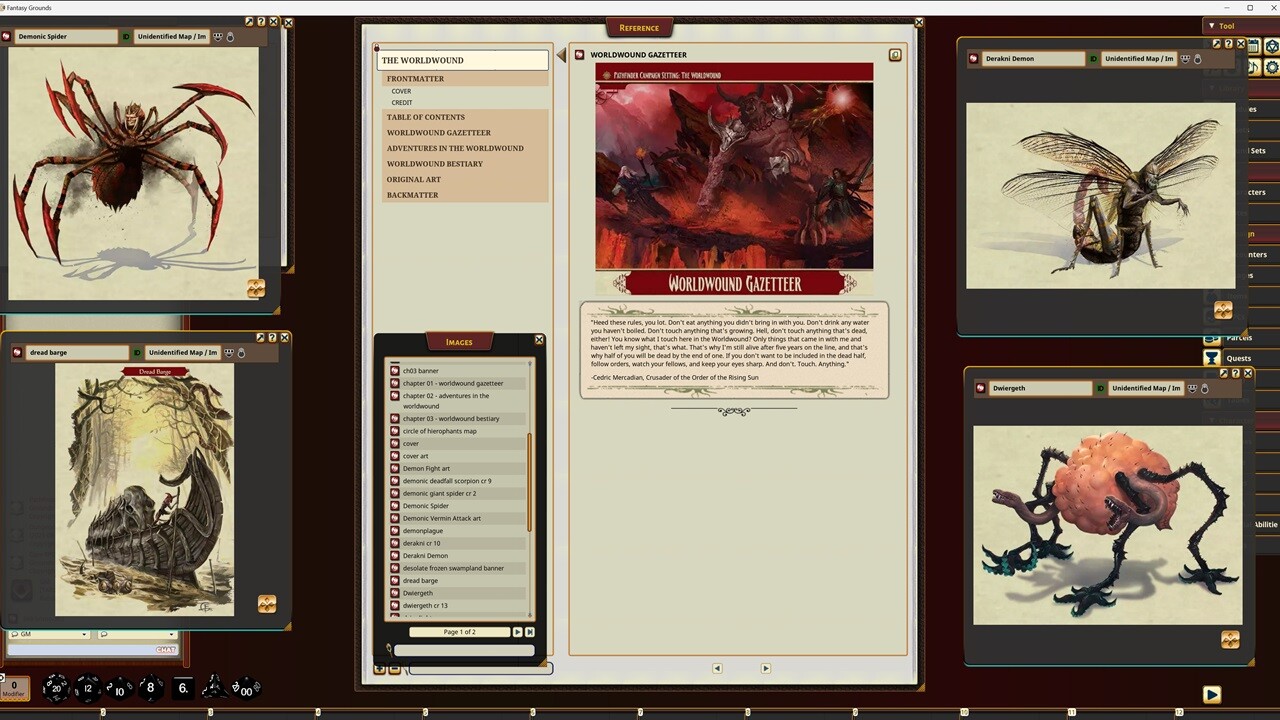Toggle ID status on Derakni Demon

[x=1093, y=59]
